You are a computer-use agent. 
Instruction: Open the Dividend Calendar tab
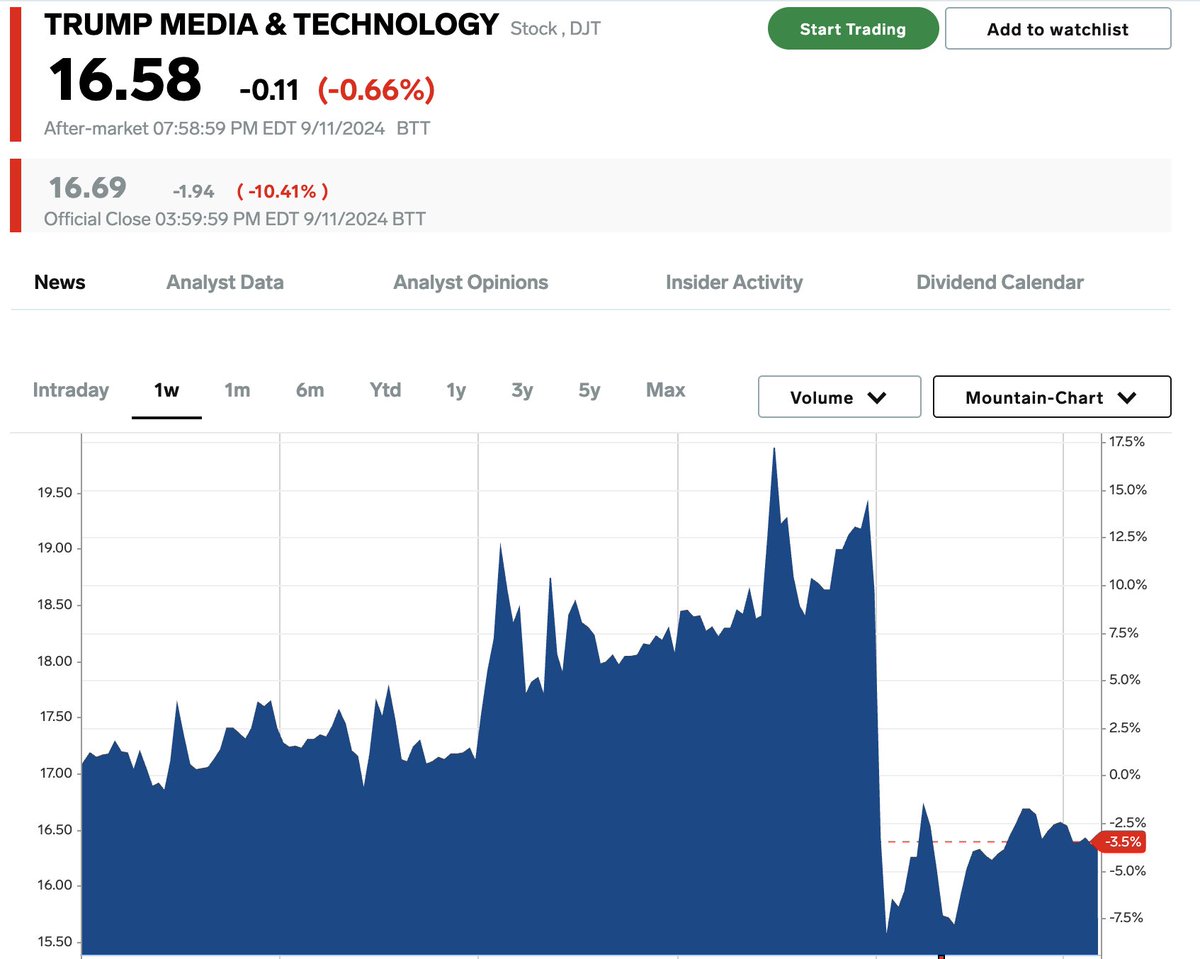click(x=1000, y=282)
